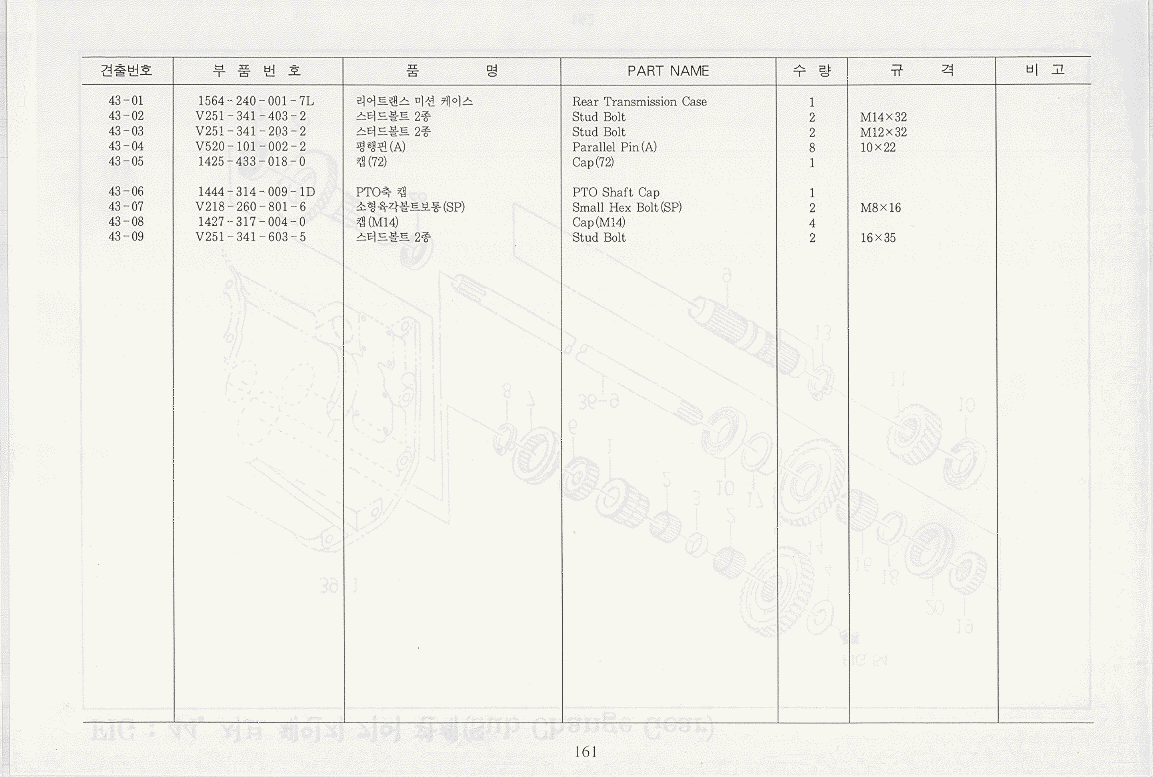Image resolution: width=1153 pixels, height=777 pixels.
Task: Click reference number 43-05
Action: pos(126,161)
